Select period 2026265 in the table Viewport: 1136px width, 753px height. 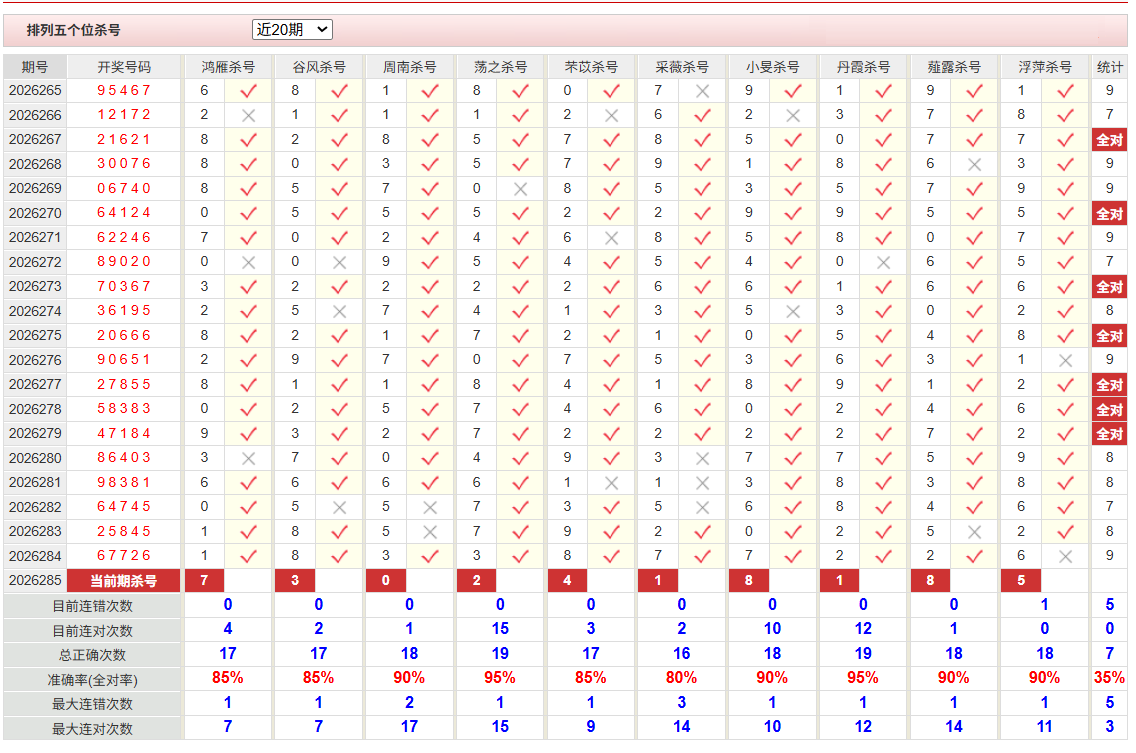coord(35,91)
